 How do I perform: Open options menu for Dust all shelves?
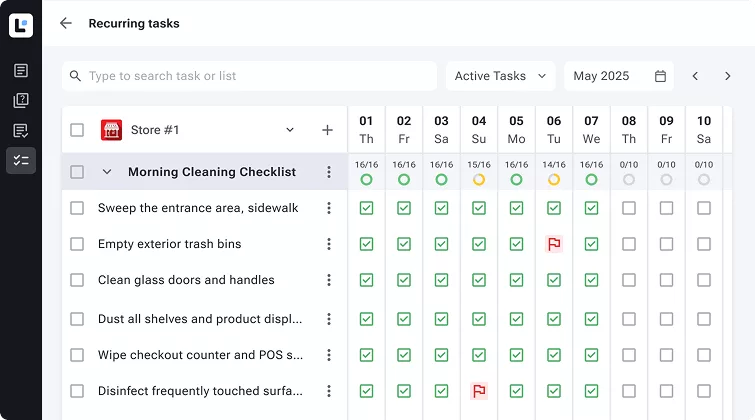pyautogui.click(x=329, y=319)
